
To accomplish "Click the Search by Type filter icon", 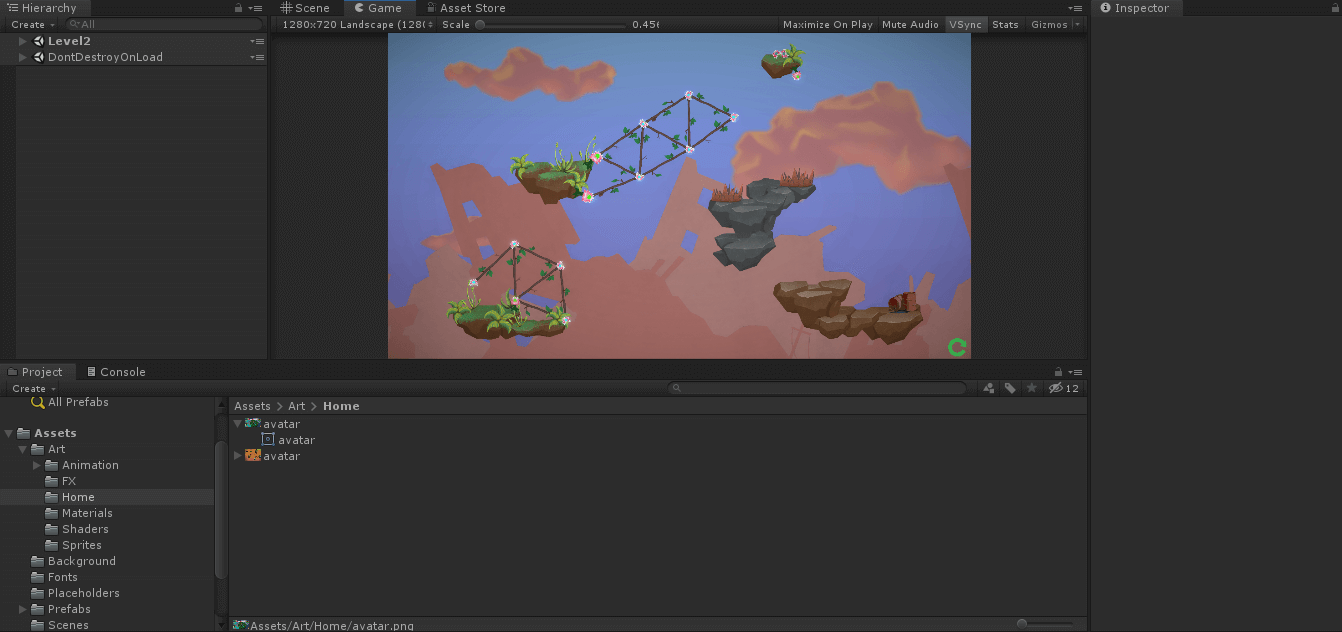I will pos(989,388).
